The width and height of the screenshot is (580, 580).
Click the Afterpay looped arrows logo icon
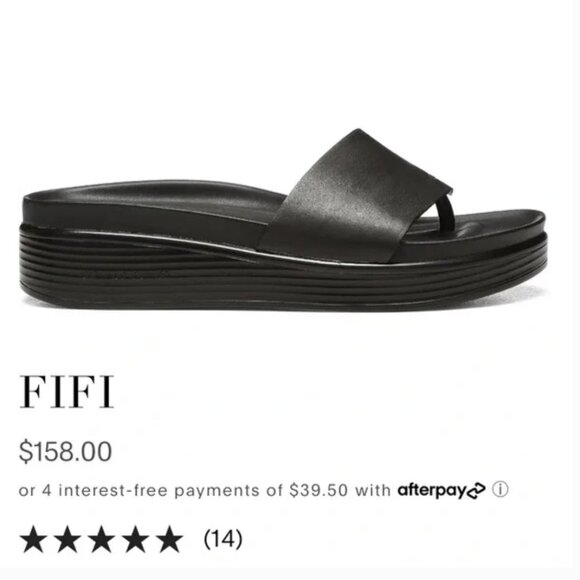pos(477,490)
